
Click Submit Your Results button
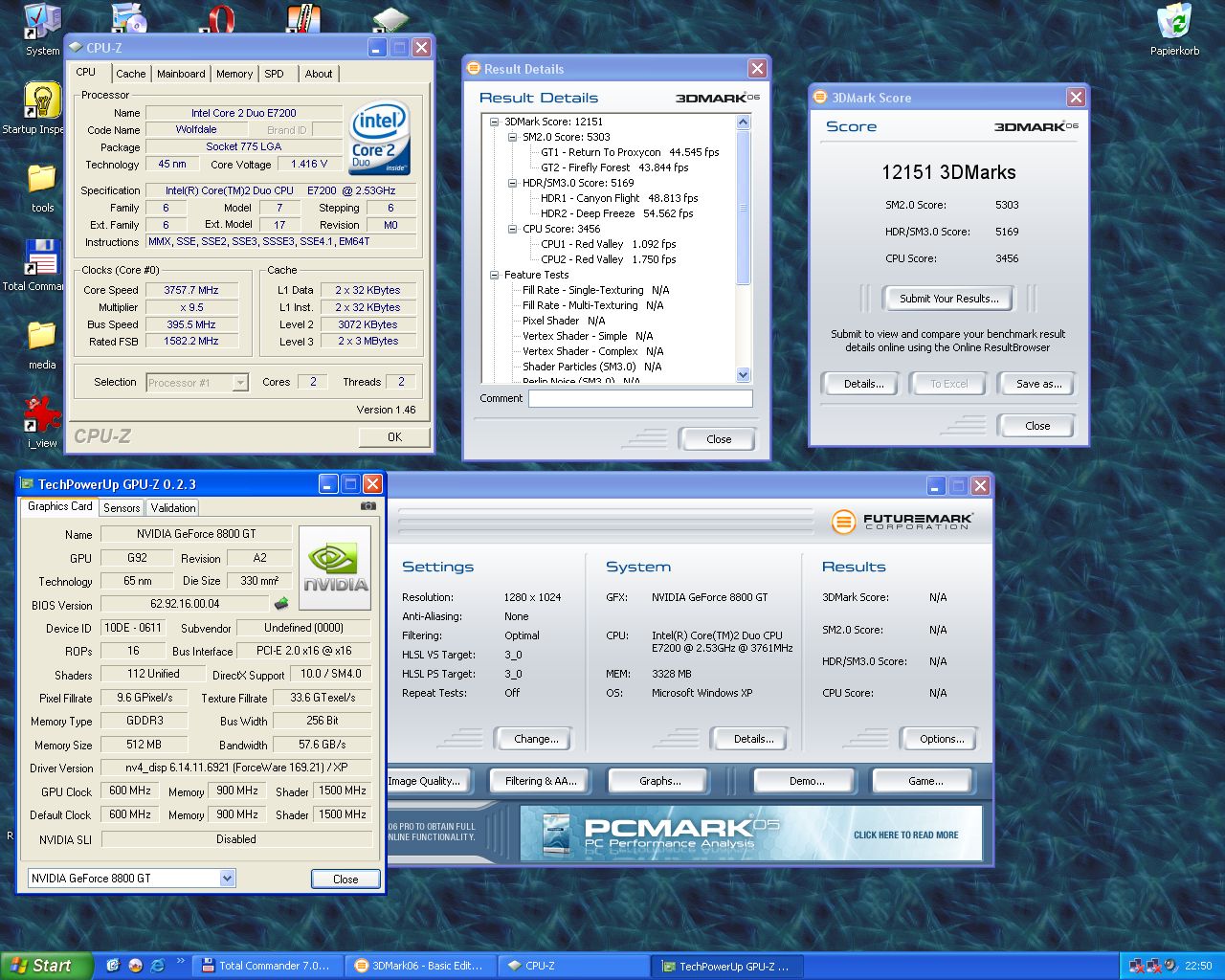point(948,299)
